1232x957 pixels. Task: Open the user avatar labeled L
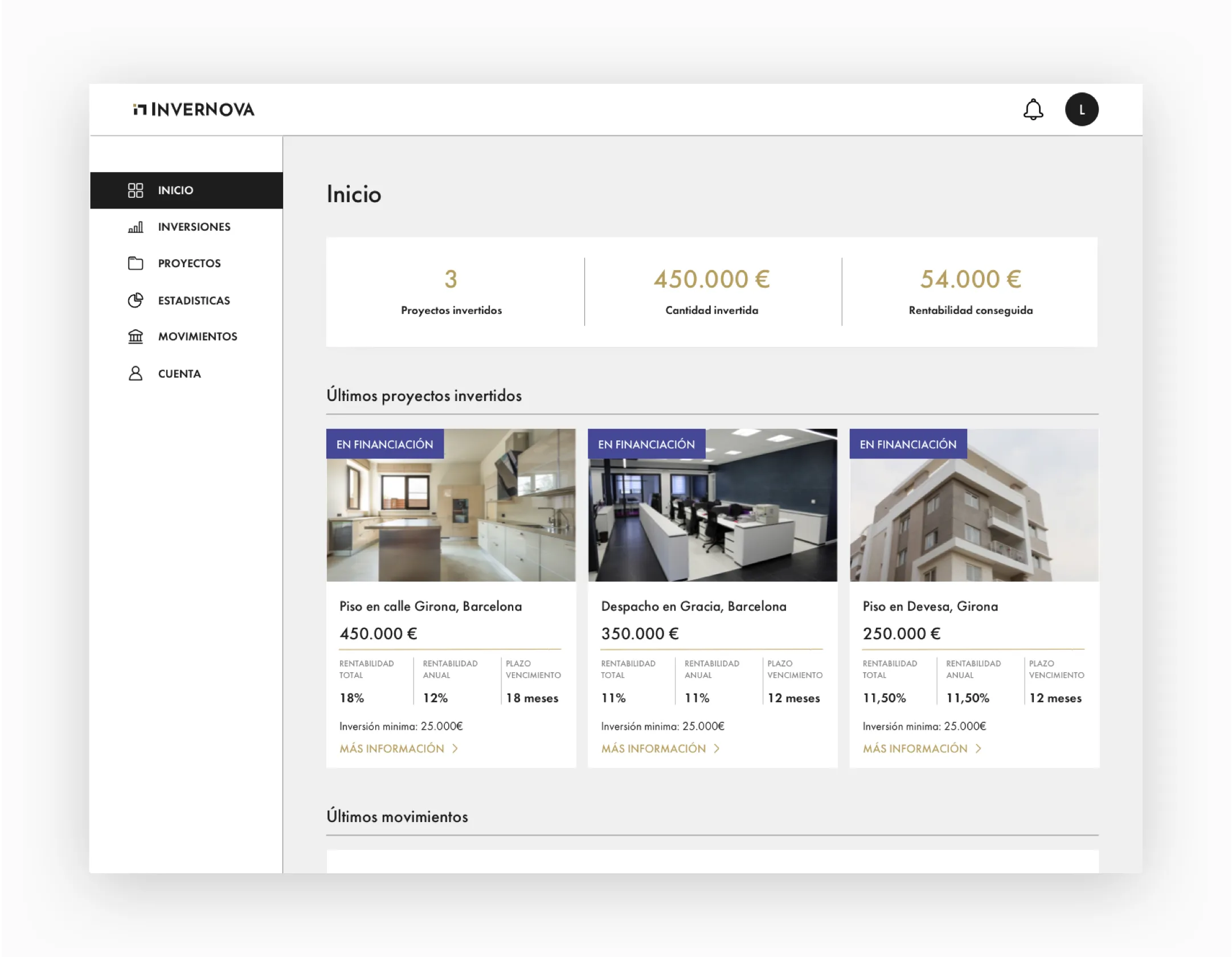1081,109
